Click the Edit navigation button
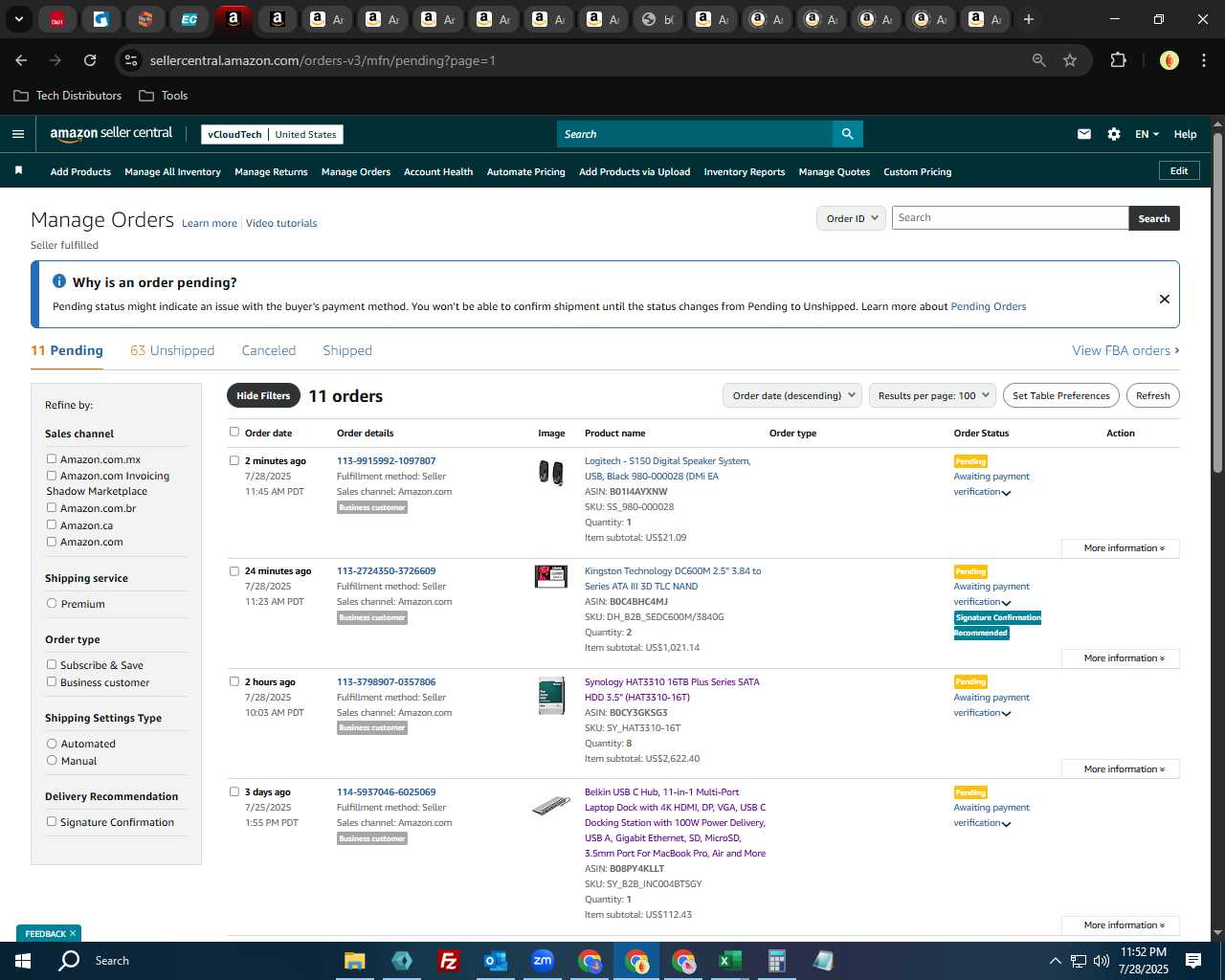1225x980 pixels. click(x=1179, y=171)
